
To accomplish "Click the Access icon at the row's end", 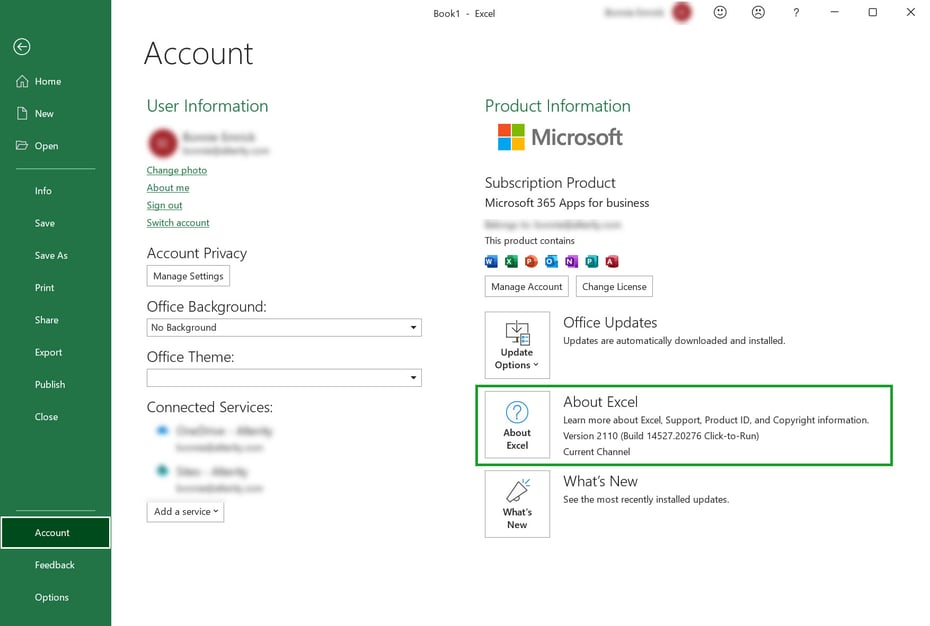I will click(610, 261).
